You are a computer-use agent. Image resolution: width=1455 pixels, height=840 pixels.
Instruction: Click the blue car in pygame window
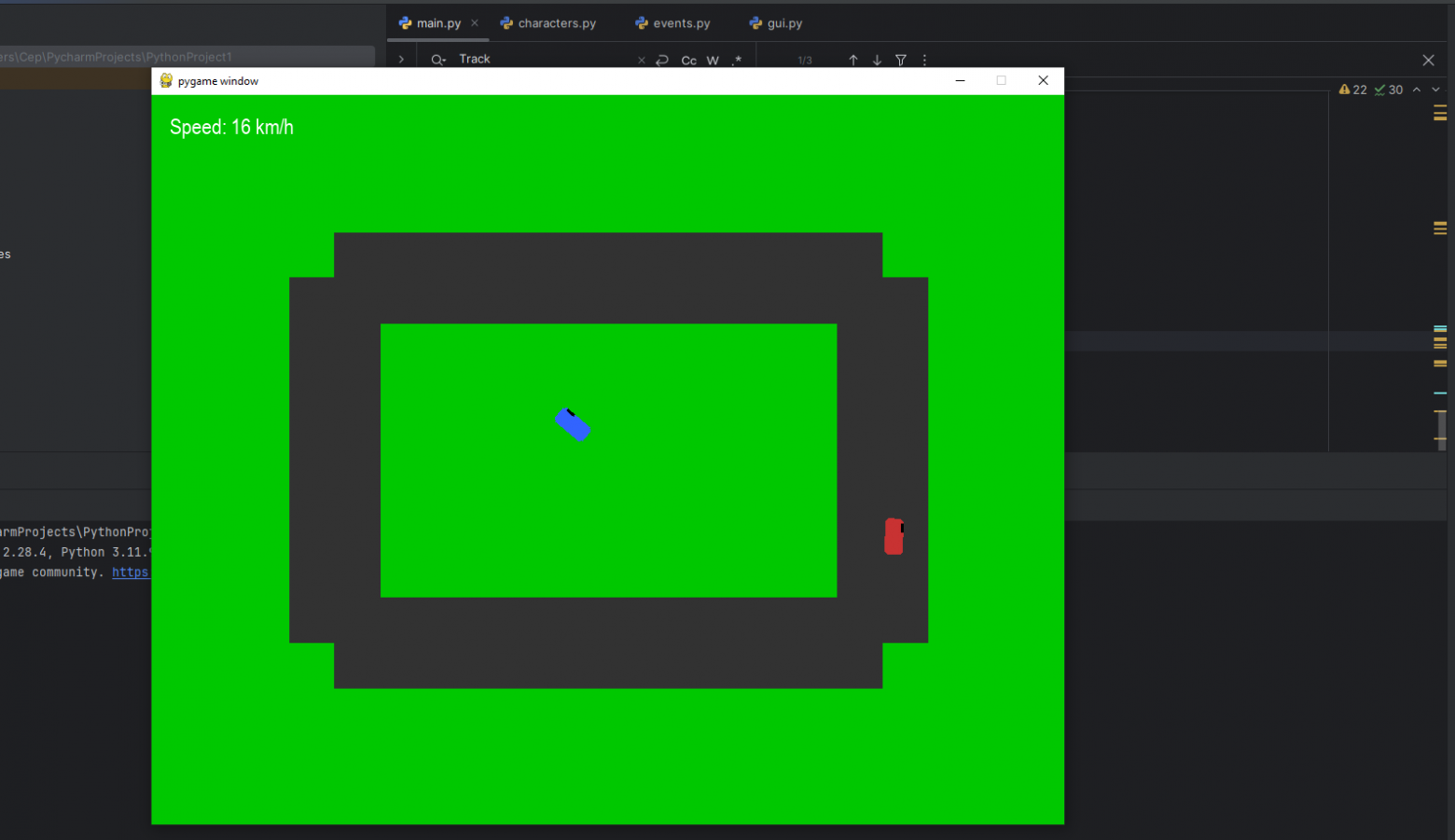574,425
